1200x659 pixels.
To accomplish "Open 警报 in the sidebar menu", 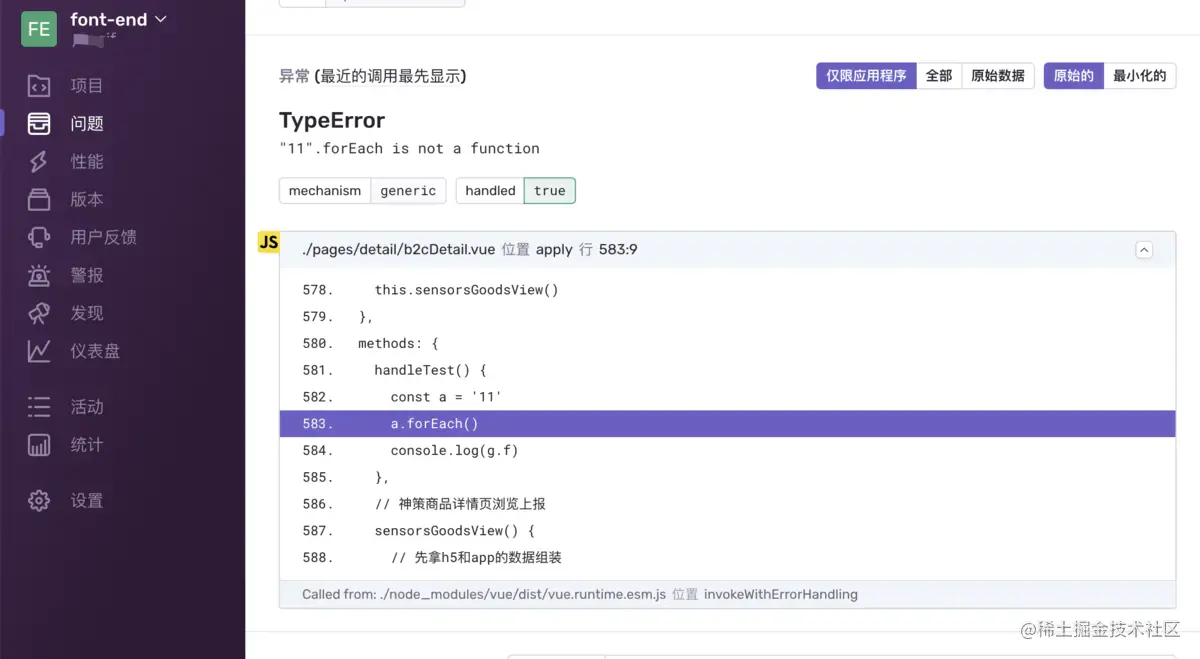I will click(87, 276).
